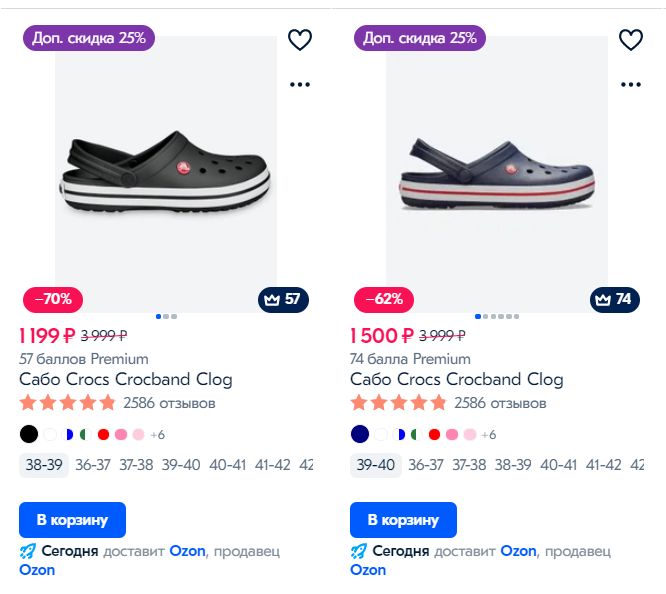Select size 36-37 for the black clog

click(92, 465)
